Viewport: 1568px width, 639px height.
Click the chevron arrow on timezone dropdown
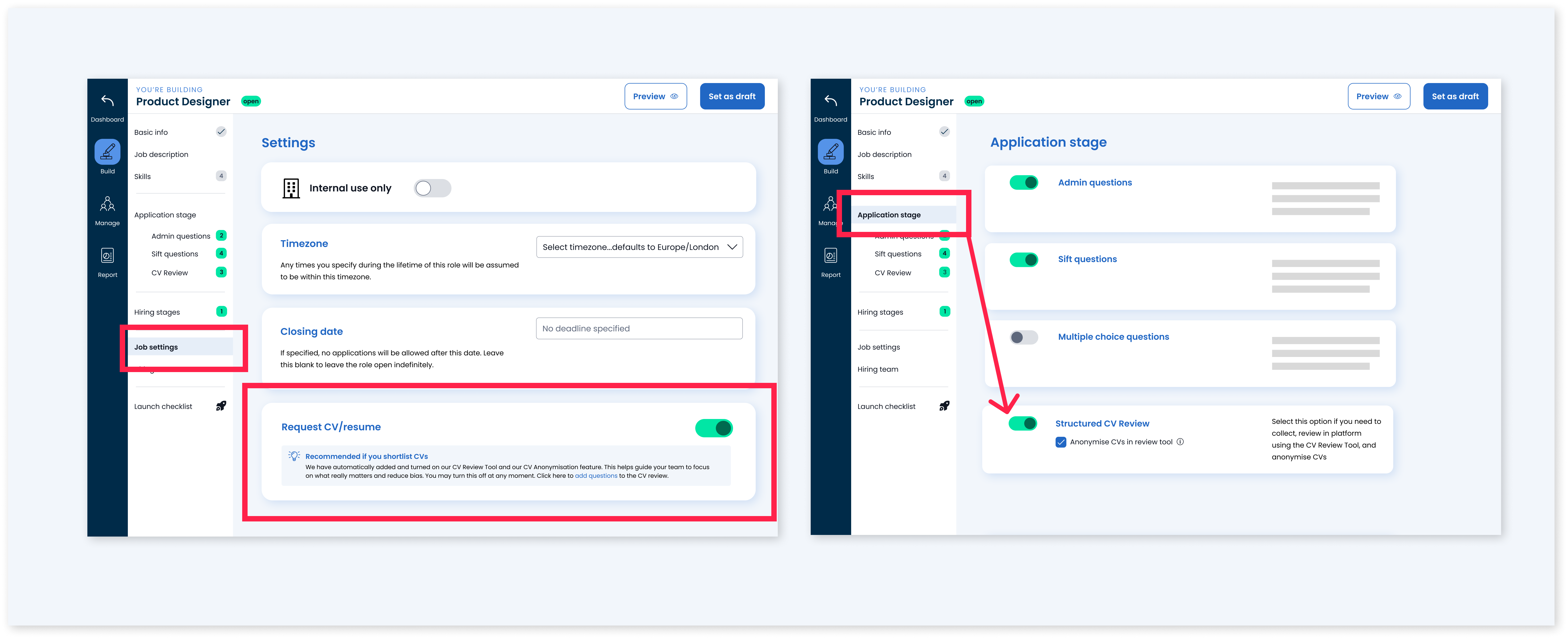pyautogui.click(x=732, y=247)
